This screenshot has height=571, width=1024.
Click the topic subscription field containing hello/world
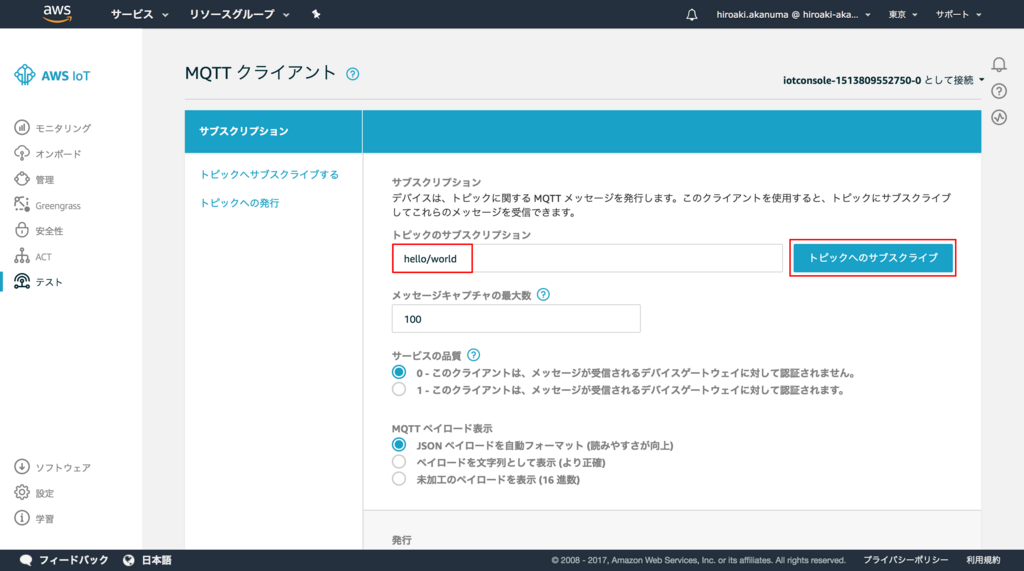click(587, 258)
